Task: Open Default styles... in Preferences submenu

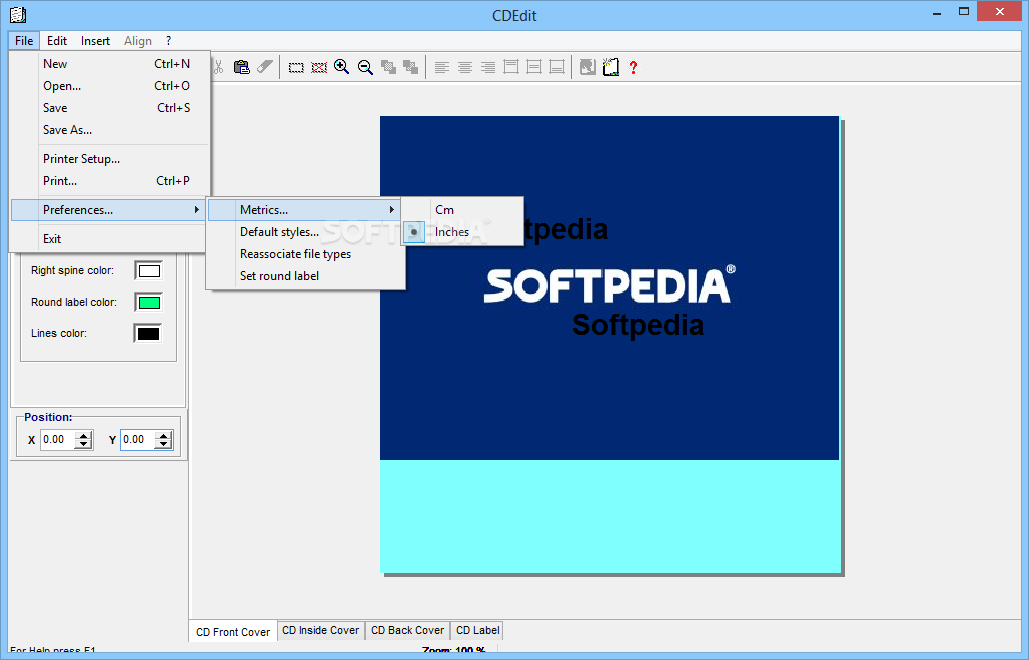Action: [x=305, y=232]
